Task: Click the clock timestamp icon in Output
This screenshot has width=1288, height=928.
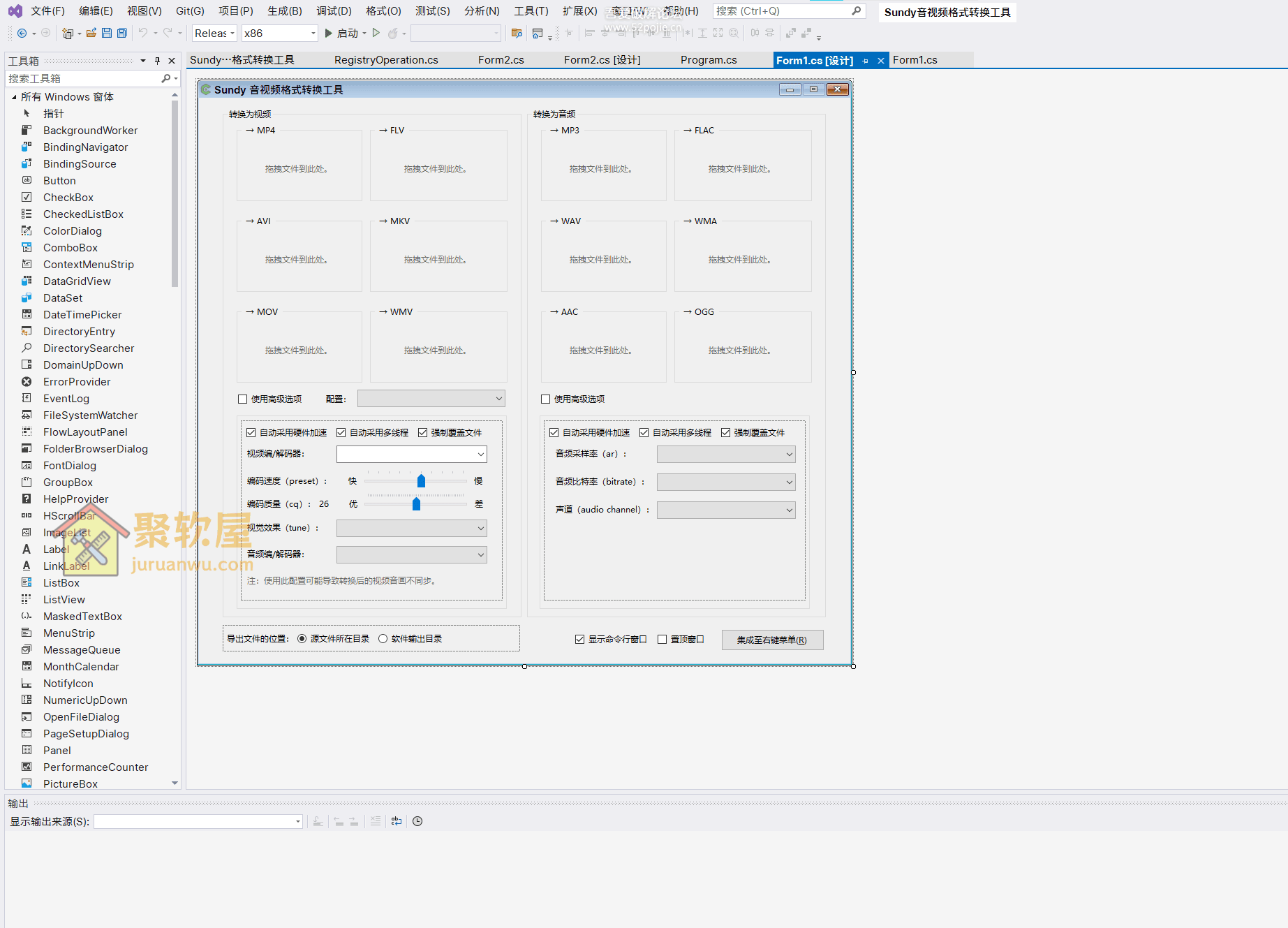Action: point(417,821)
